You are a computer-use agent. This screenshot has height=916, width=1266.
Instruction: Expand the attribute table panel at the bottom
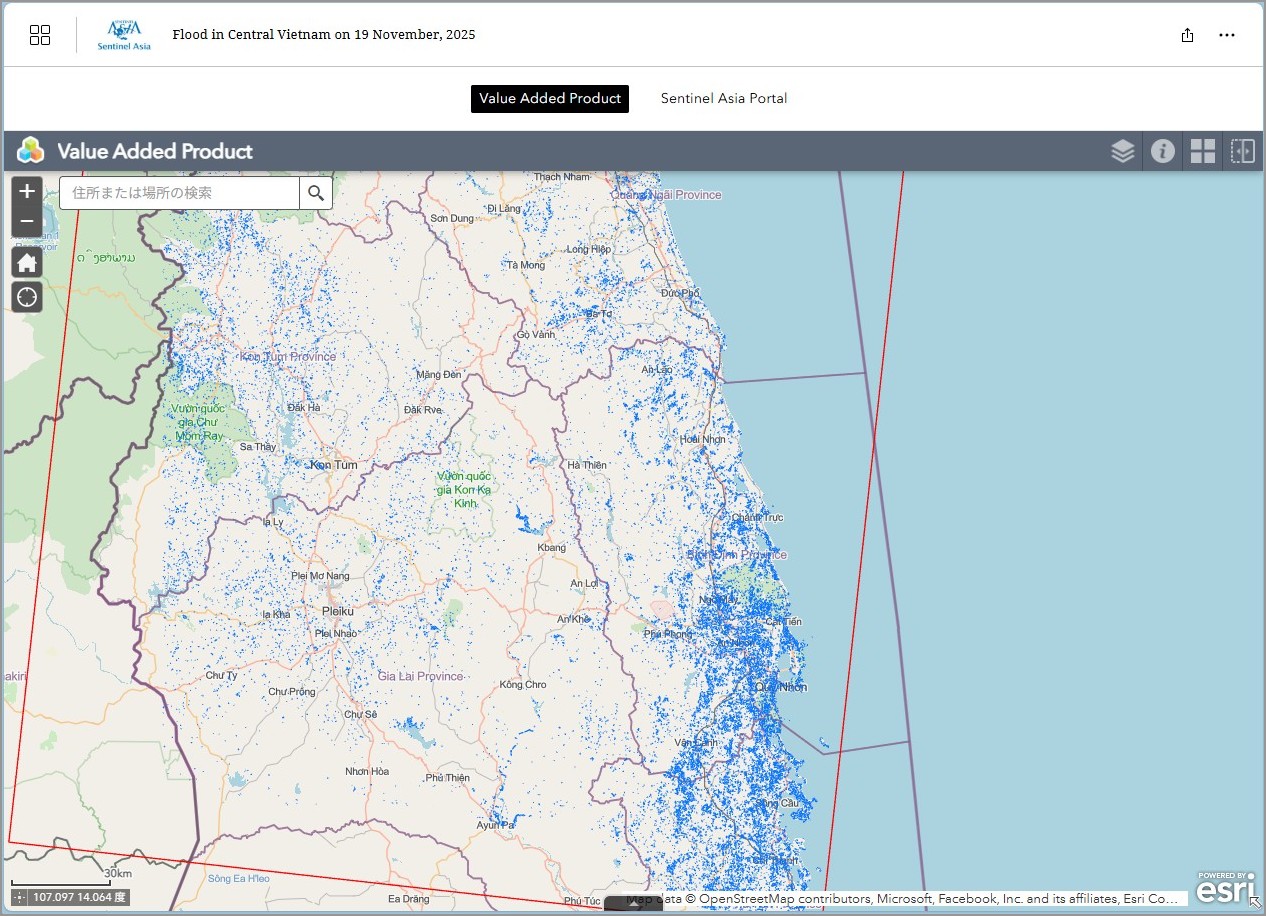click(x=633, y=905)
